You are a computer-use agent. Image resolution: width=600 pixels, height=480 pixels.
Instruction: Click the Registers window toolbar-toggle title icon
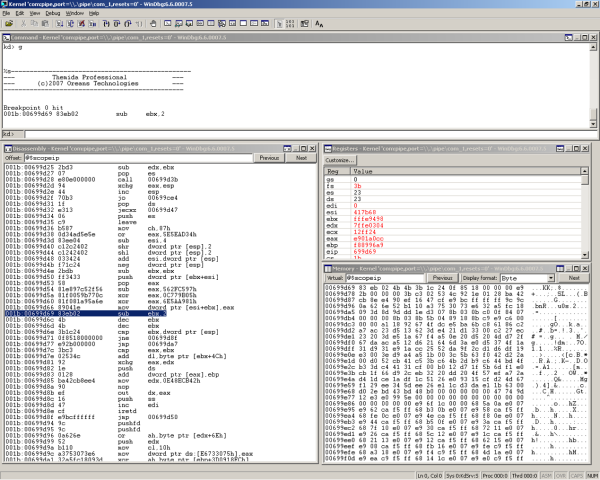click(560, 149)
